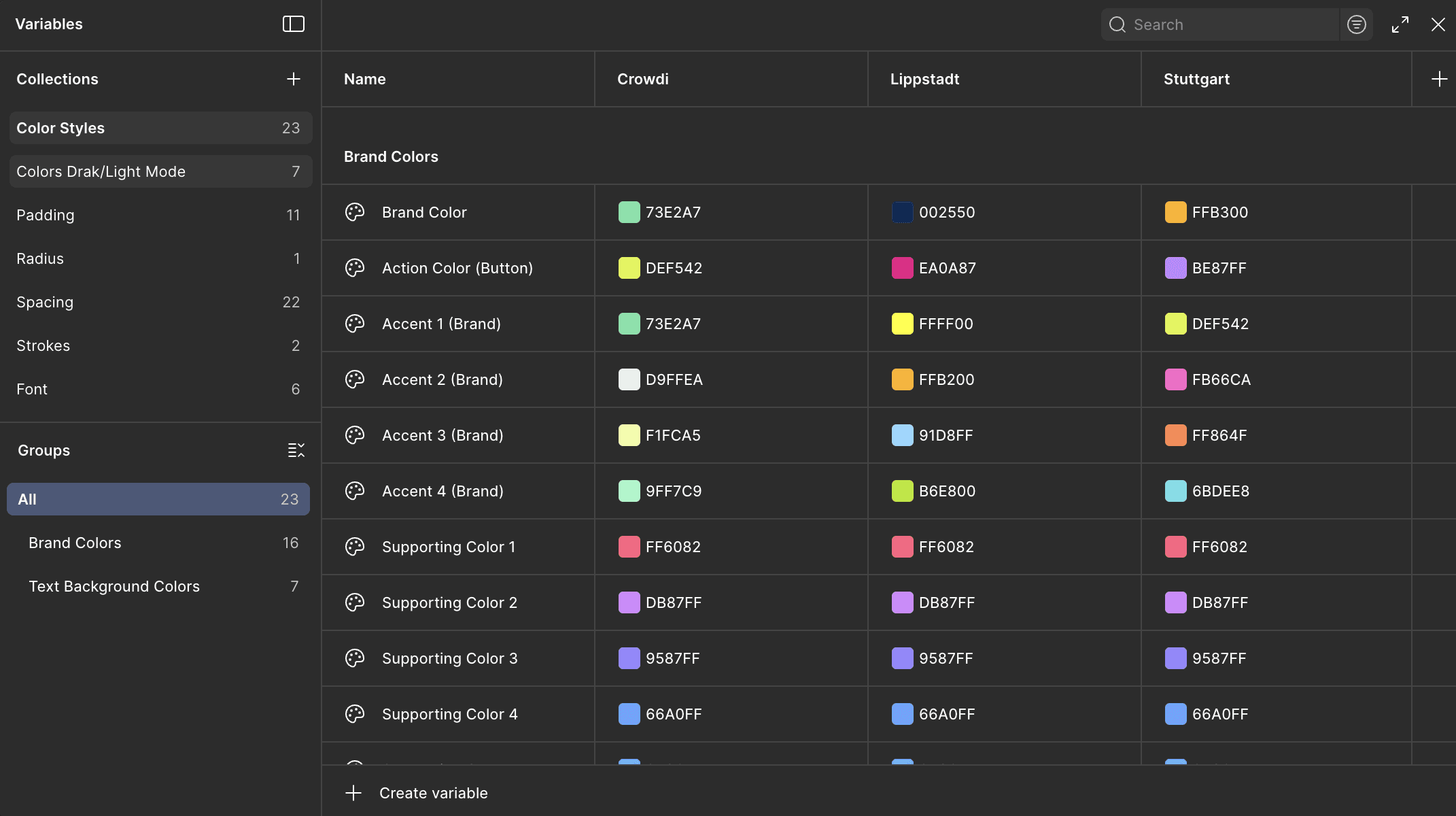Click the palette icon beside Brand Color
The height and width of the screenshot is (816, 1456).
[355, 212]
